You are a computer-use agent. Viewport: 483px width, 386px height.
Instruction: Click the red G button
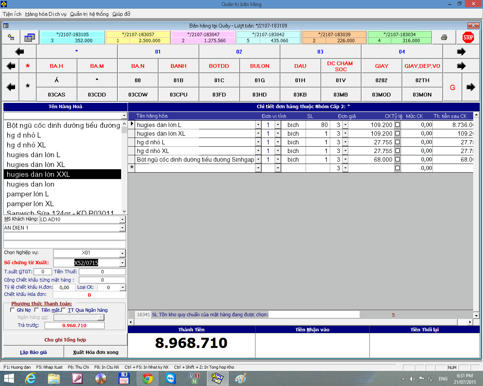coord(452,87)
